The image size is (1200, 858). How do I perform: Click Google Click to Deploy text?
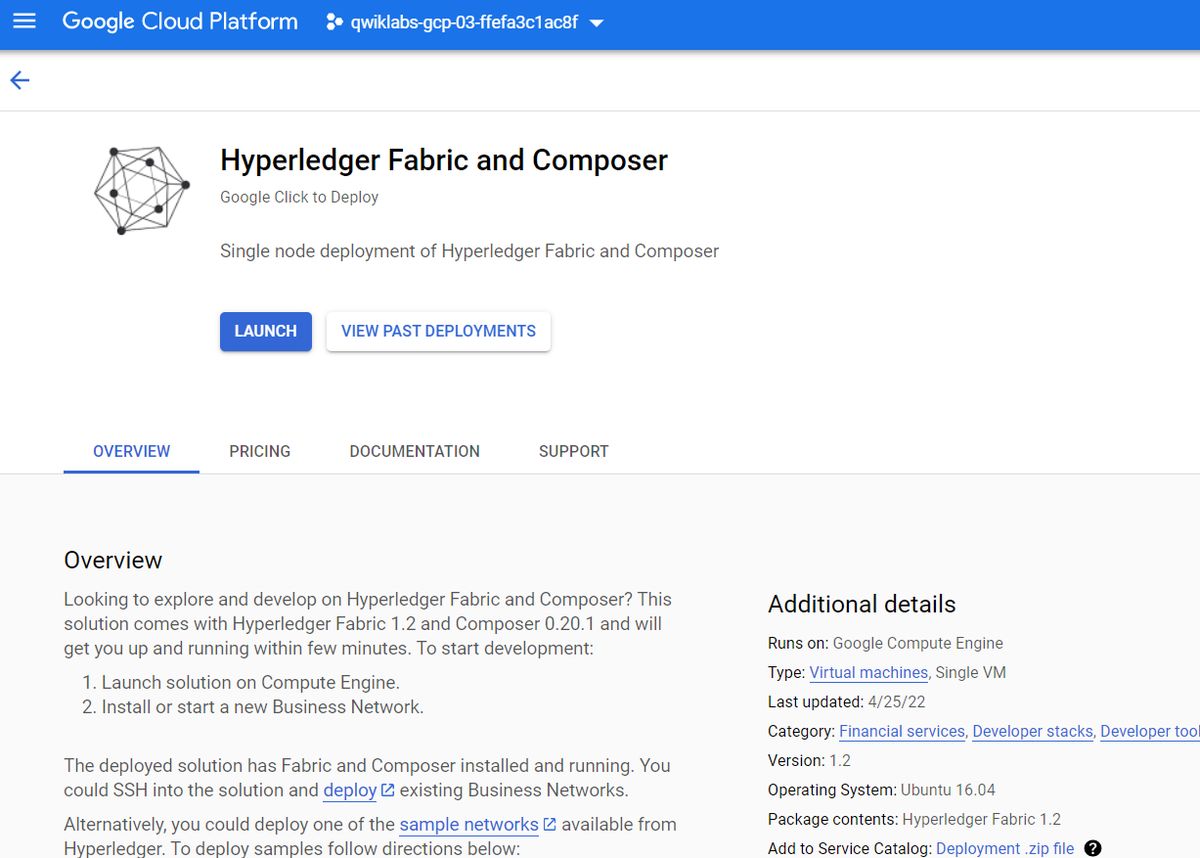[299, 197]
